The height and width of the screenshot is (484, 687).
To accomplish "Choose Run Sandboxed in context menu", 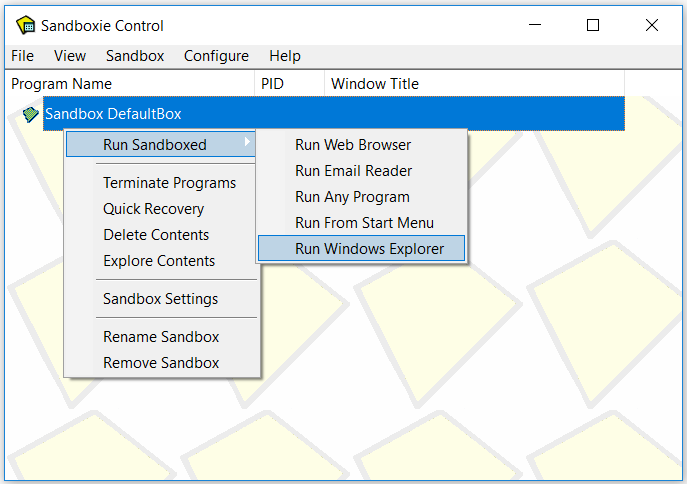I will tap(161, 145).
